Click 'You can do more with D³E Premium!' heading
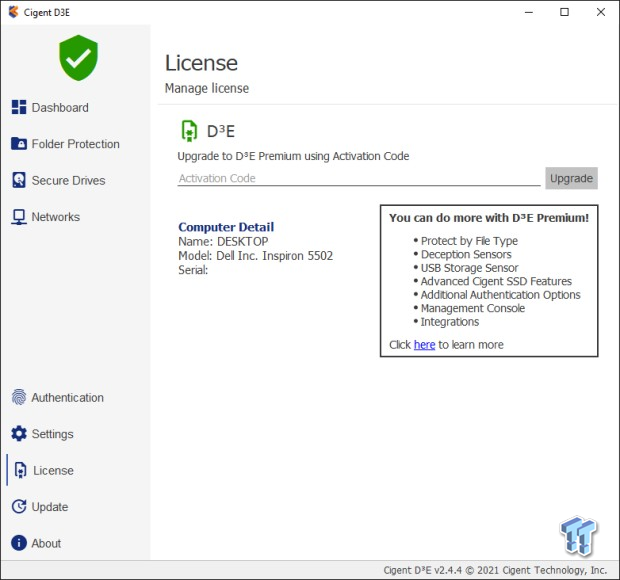 pos(489,218)
